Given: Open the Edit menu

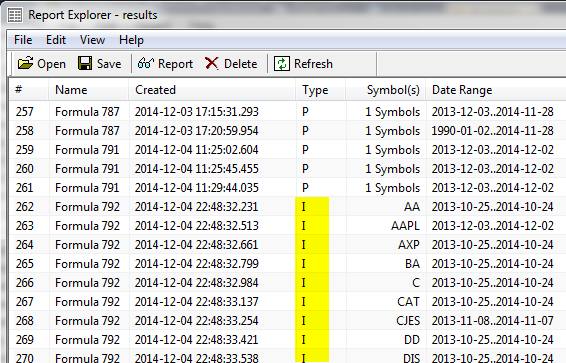Looking at the screenshot, I should tap(56, 40).
